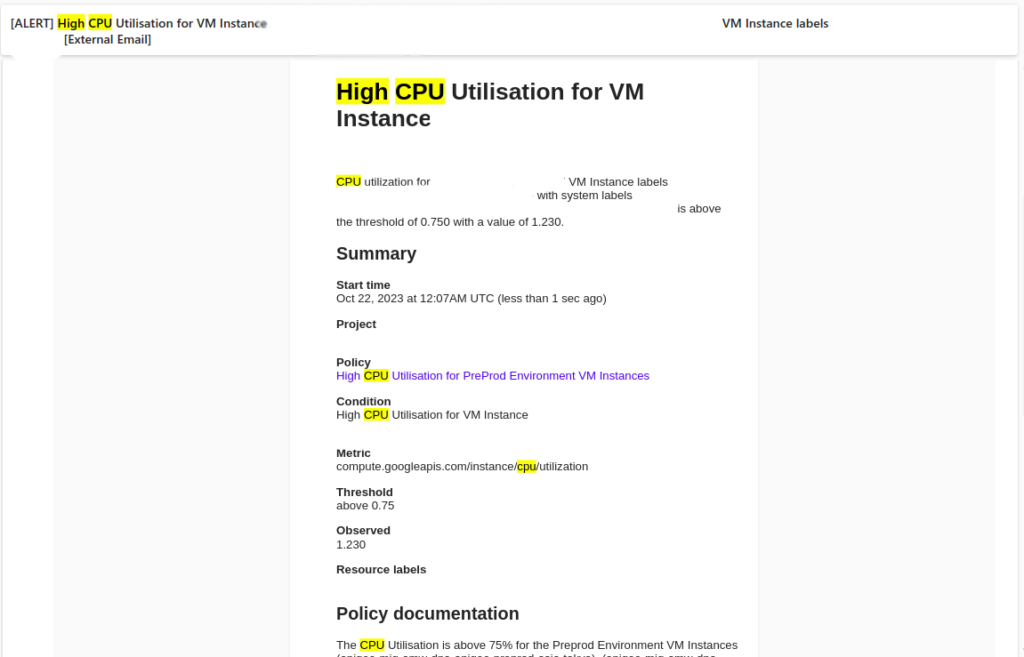Click the Summary section heading
The width and height of the screenshot is (1024, 657).
[376, 254]
